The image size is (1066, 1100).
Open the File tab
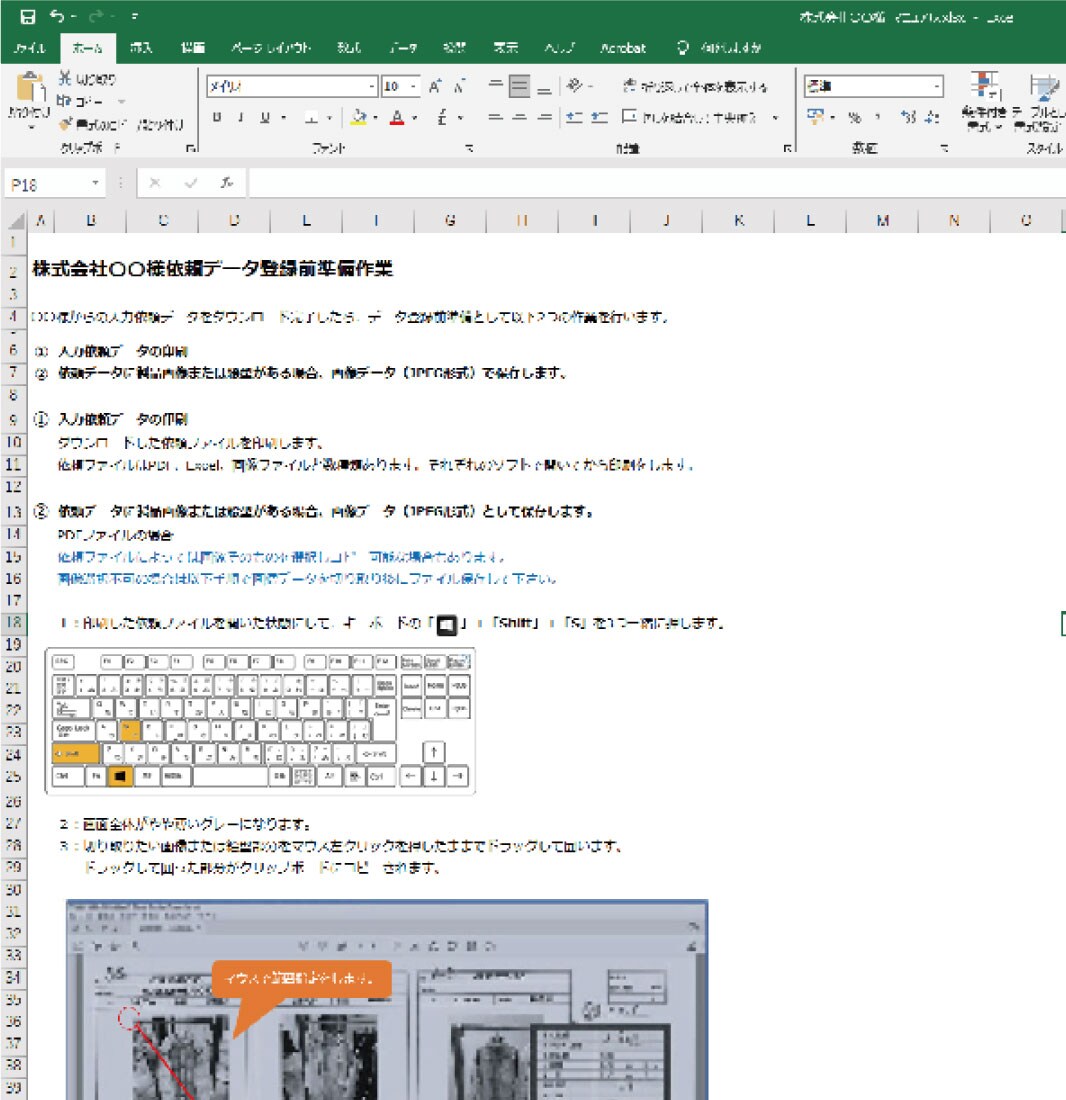tap(29, 48)
